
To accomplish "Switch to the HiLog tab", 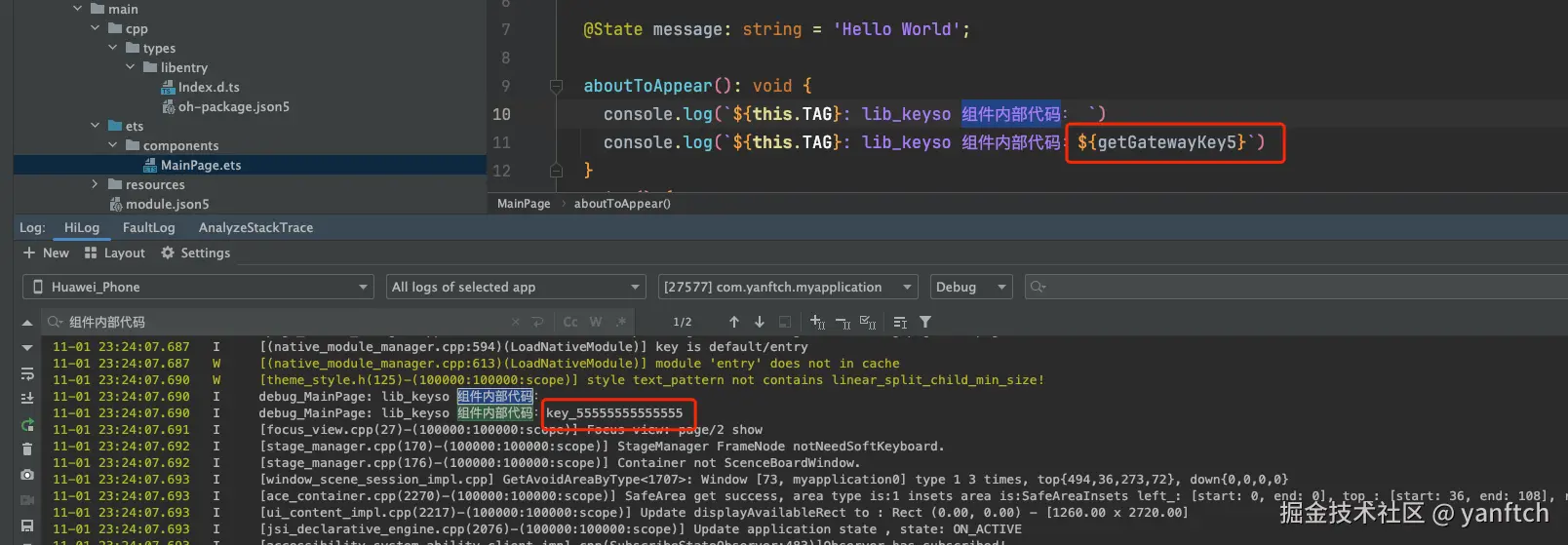I will pyautogui.click(x=82, y=227).
